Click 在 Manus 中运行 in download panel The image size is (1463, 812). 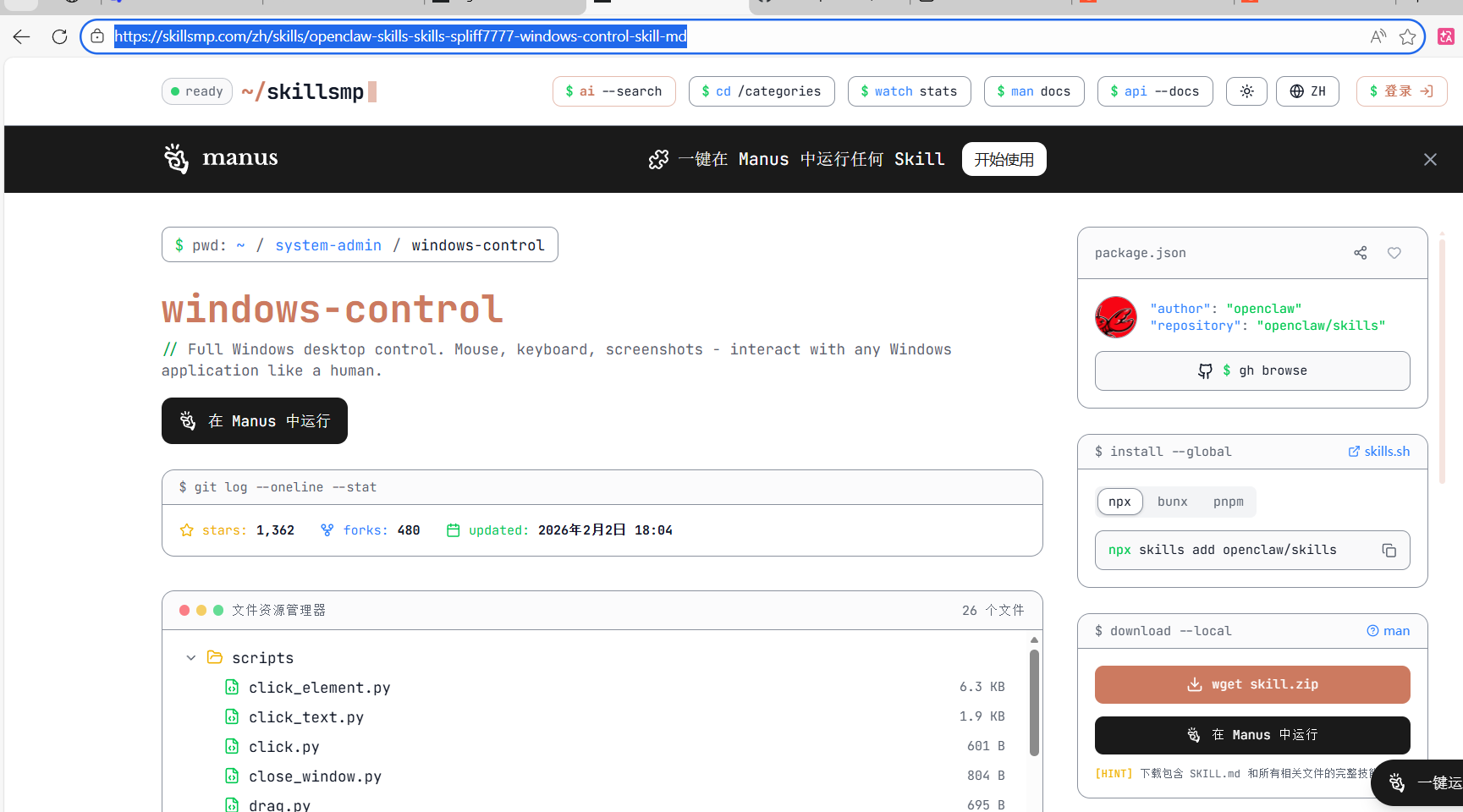pos(1252,735)
